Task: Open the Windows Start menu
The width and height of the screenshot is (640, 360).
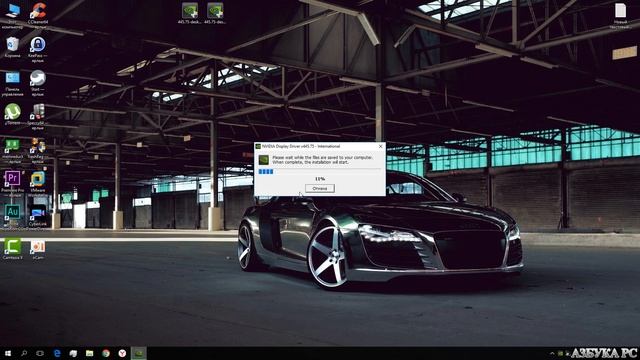Action: 8,353
